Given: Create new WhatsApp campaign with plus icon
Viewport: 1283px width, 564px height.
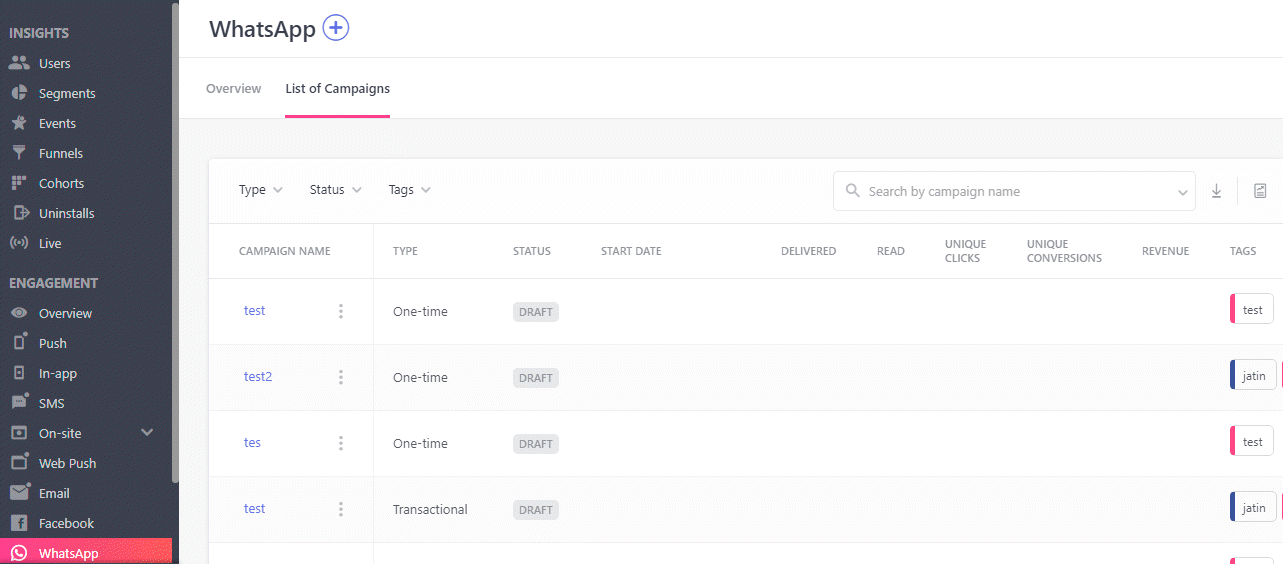Looking at the screenshot, I should click(x=336, y=28).
